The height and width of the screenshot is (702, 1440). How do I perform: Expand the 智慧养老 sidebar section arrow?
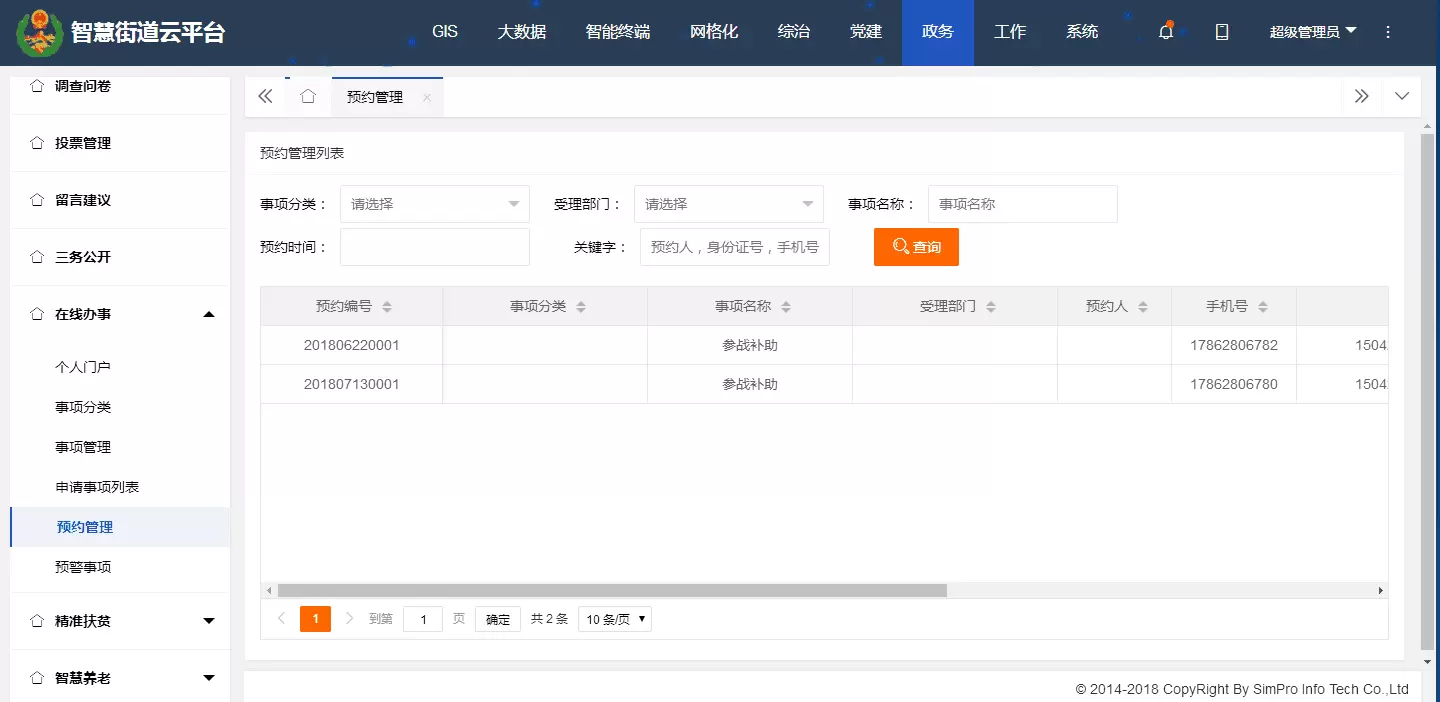pos(209,678)
